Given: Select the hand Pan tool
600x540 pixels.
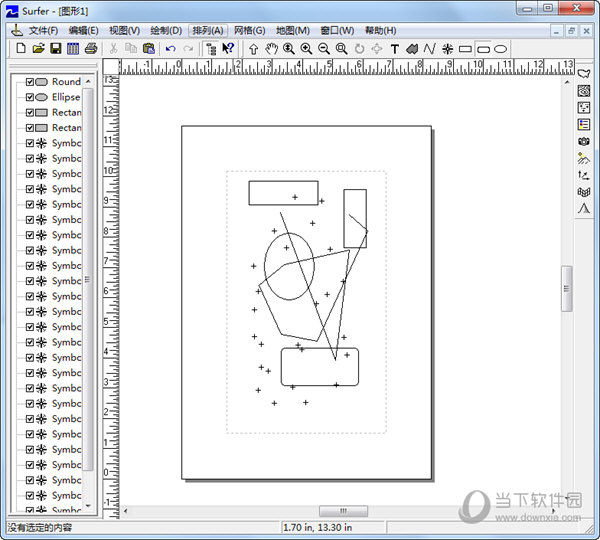Looking at the screenshot, I should [x=271, y=48].
